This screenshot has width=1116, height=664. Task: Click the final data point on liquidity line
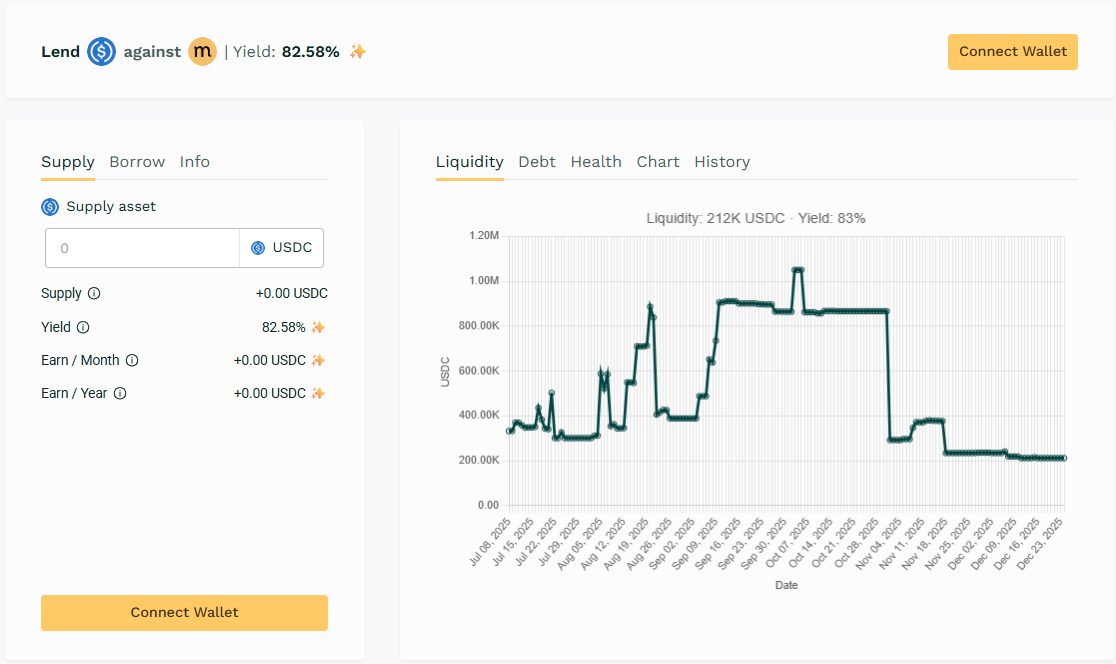click(1064, 458)
